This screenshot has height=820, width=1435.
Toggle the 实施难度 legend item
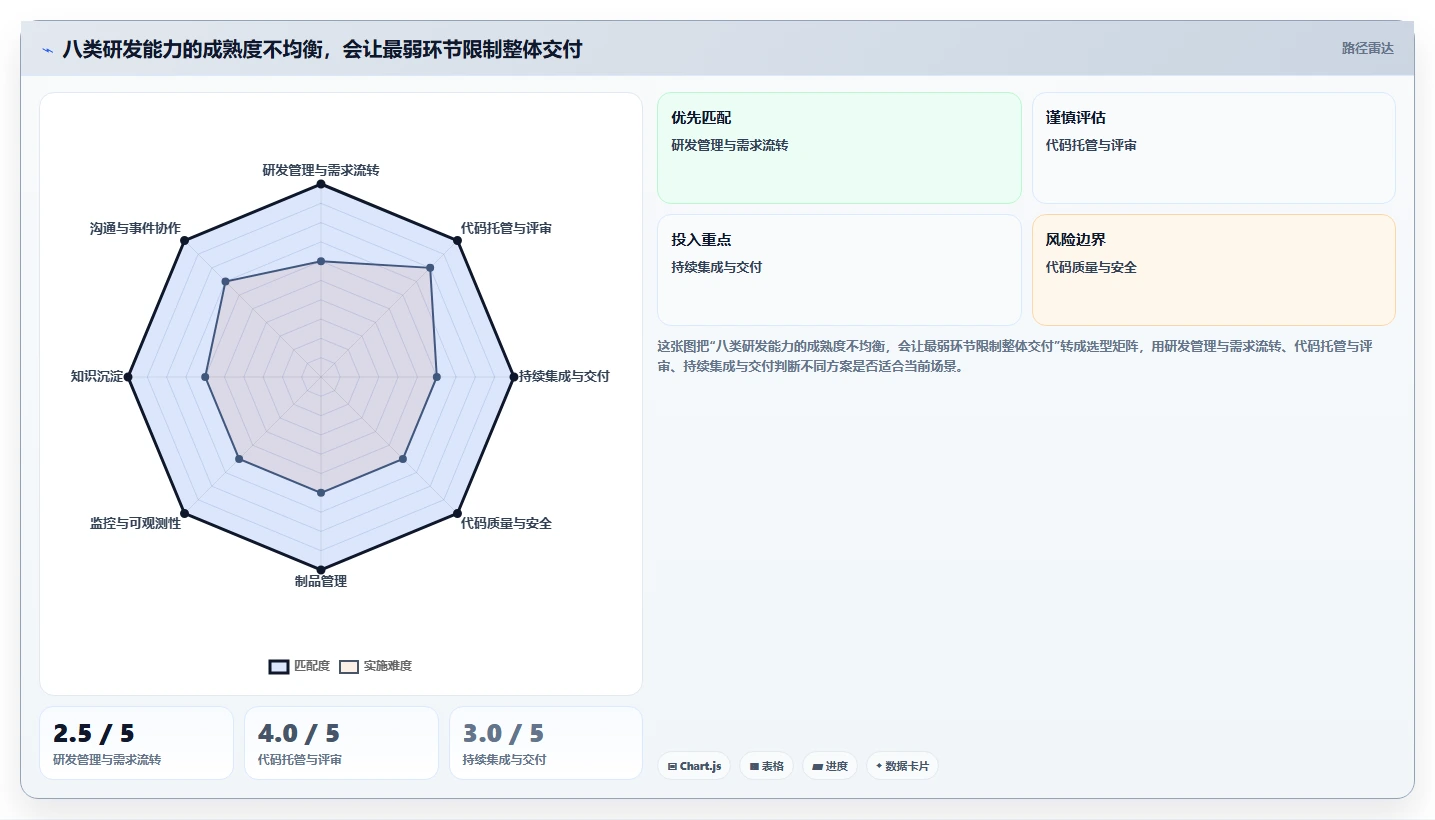coord(376,666)
